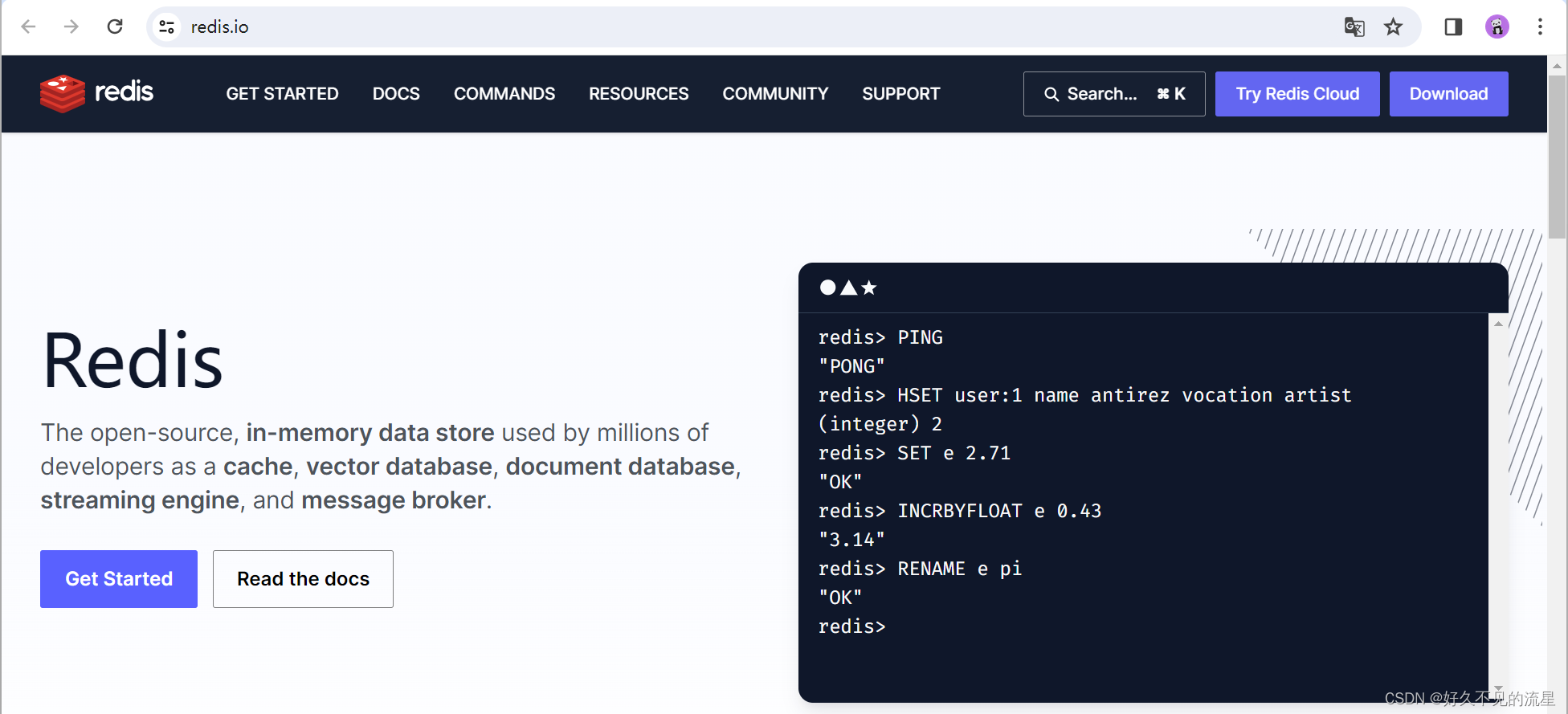The image size is (1568, 714).
Task: Toggle the browser side panel icon
Action: pyautogui.click(x=1453, y=27)
